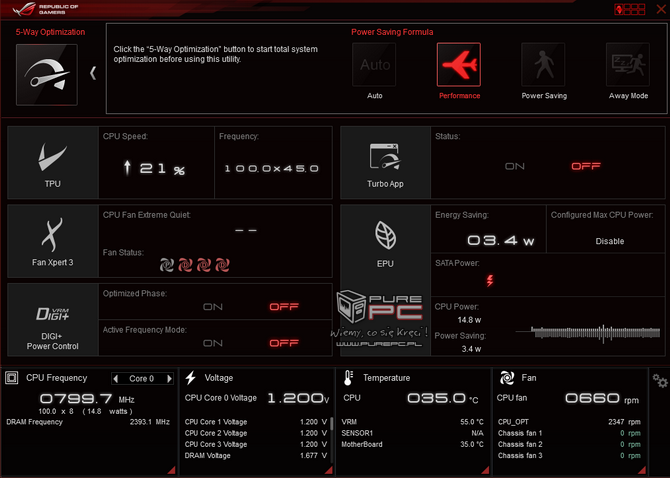670x478 pixels.
Task: Turn Optimized Phase ON
Action: click(x=213, y=307)
